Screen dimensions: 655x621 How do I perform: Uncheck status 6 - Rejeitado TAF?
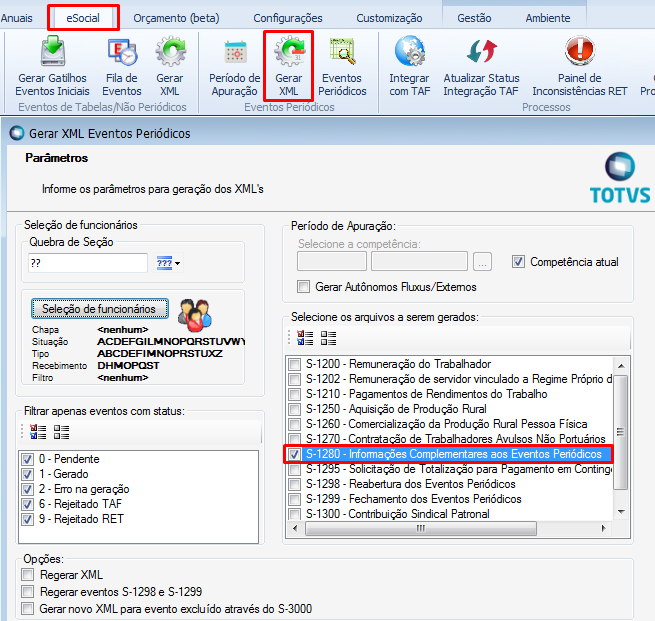[x=27, y=504]
